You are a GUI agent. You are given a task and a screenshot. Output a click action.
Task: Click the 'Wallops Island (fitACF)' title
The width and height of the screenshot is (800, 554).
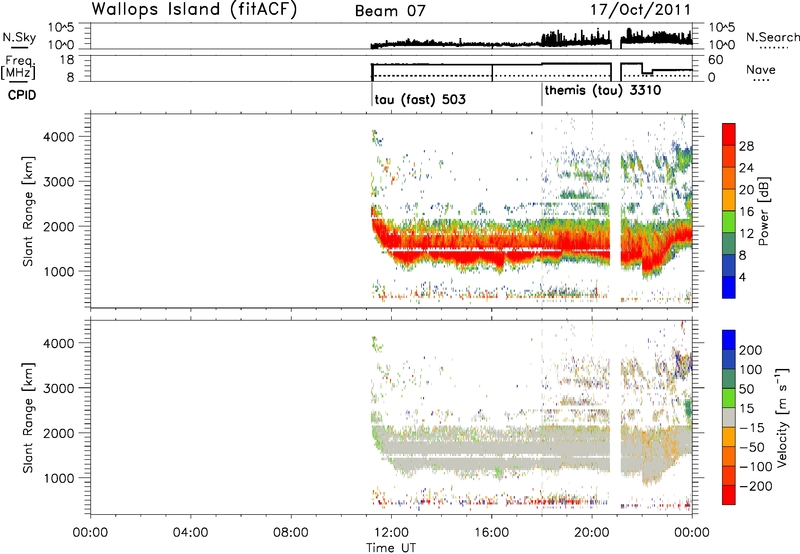(x=194, y=10)
